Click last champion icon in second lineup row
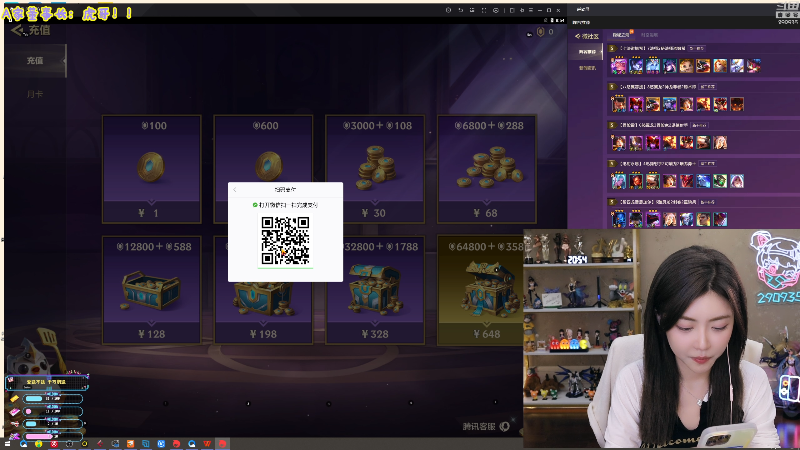 (x=737, y=104)
